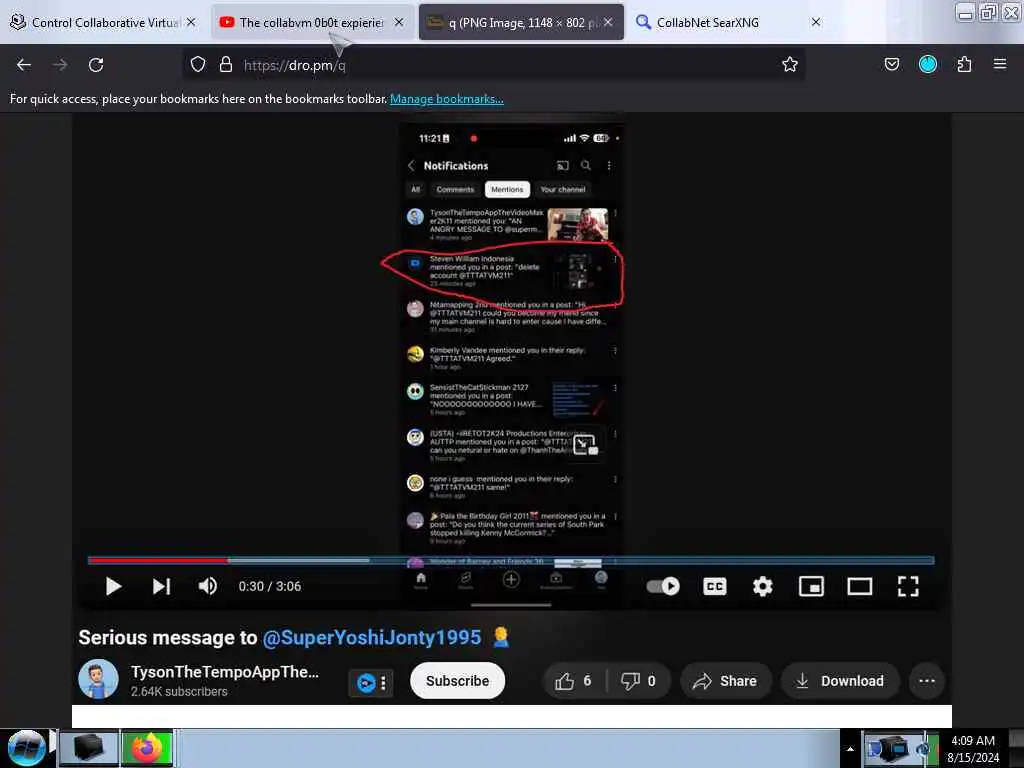Close the q PNG Image tab

(608, 22)
